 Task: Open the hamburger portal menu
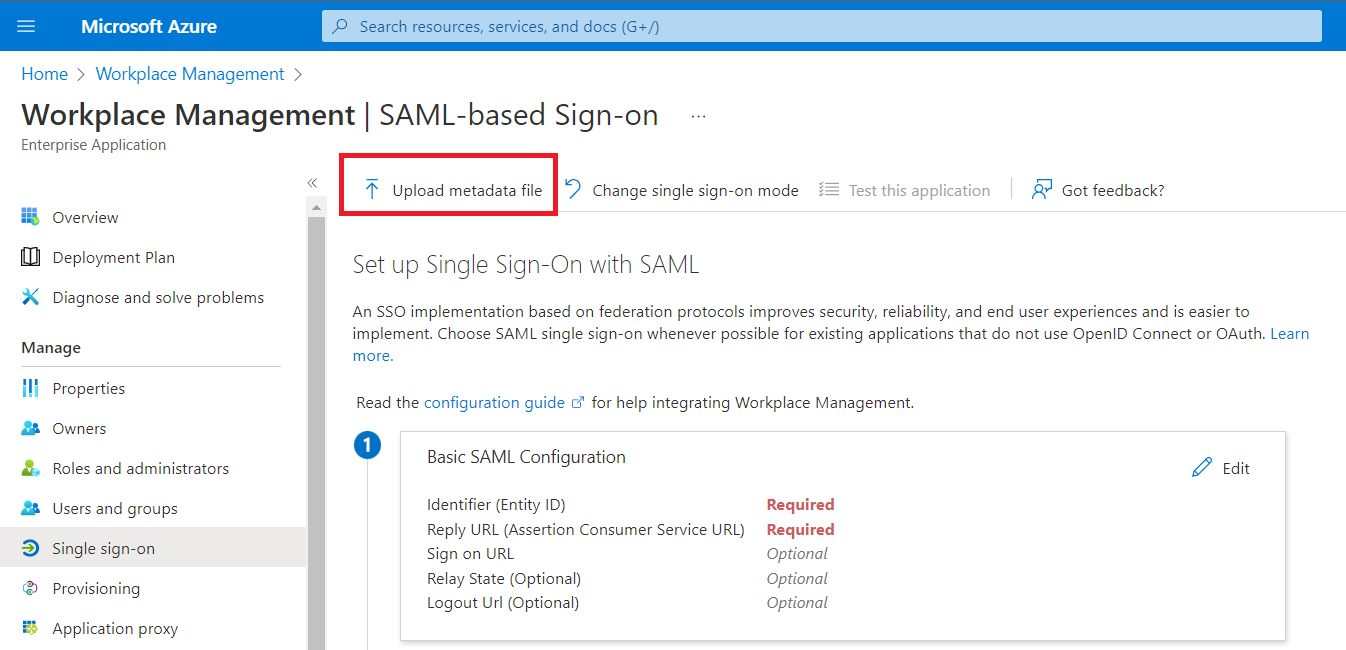click(27, 26)
